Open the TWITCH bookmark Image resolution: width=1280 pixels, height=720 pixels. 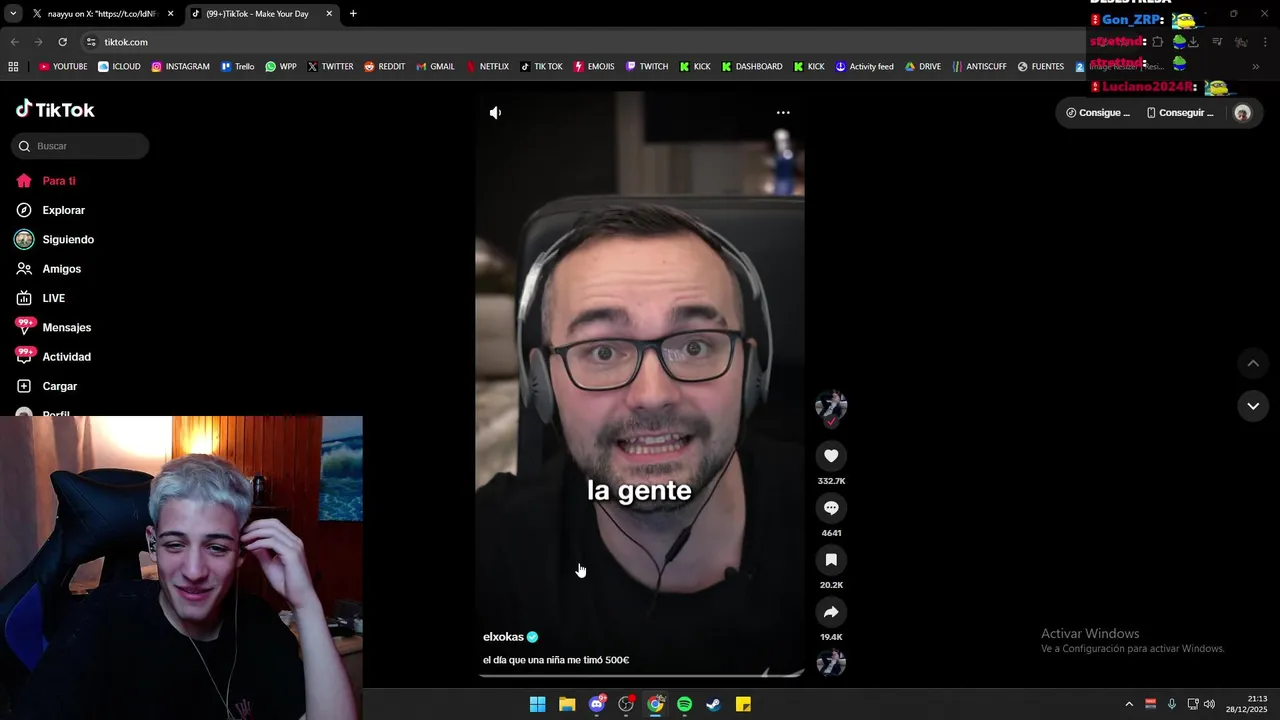(x=647, y=67)
